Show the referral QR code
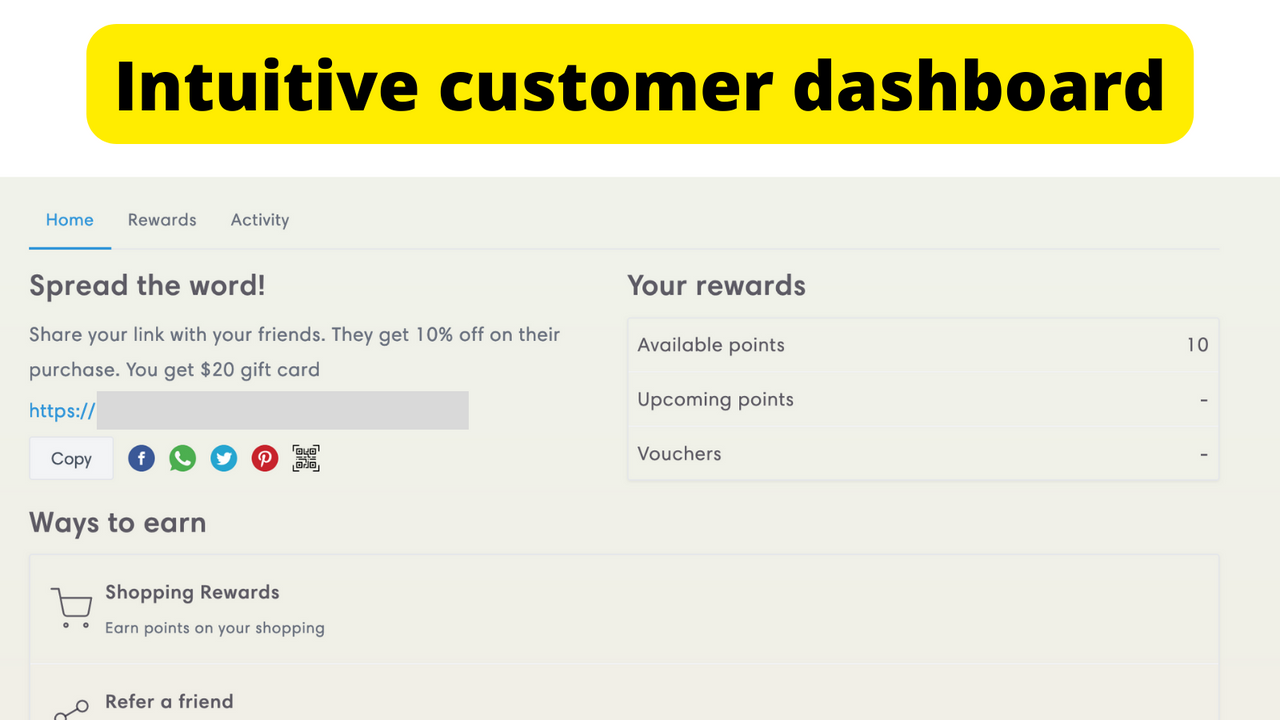Image resolution: width=1280 pixels, height=720 pixels. point(306,458)
